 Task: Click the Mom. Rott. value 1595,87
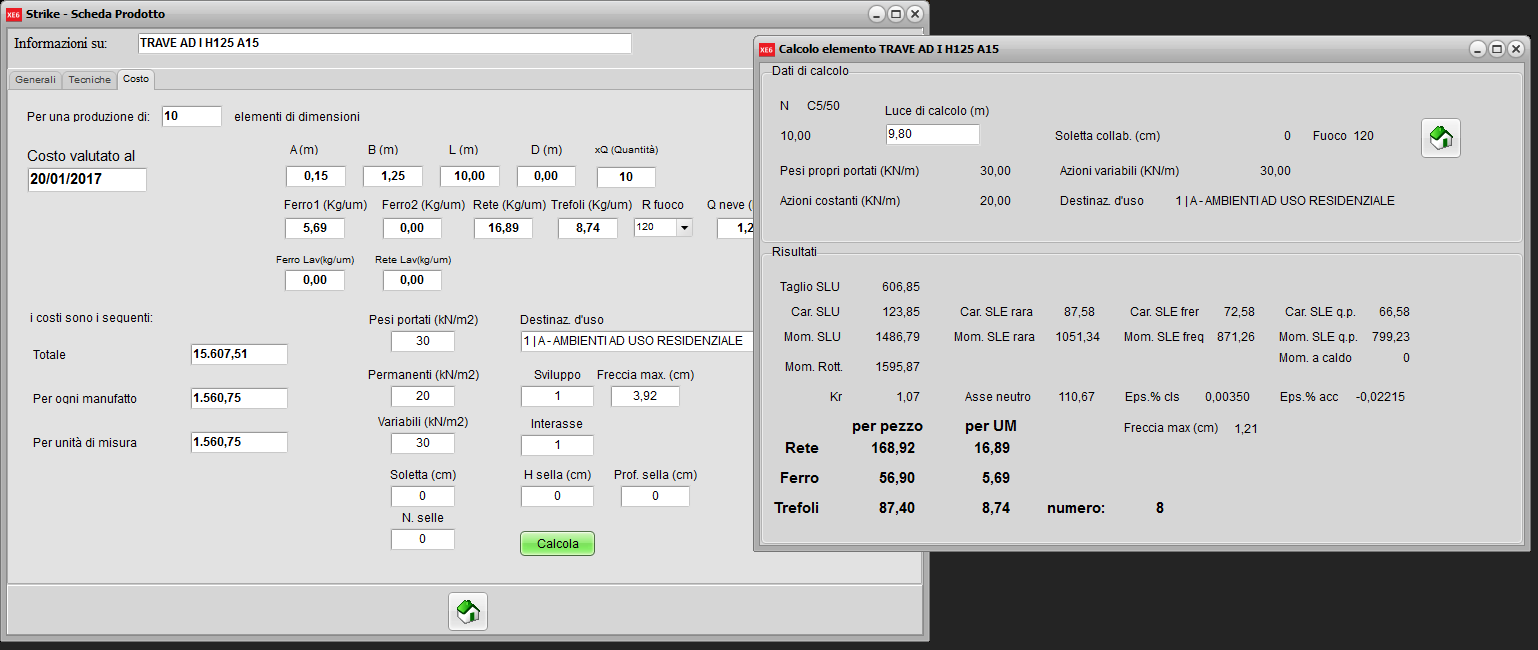click(897, 366)
